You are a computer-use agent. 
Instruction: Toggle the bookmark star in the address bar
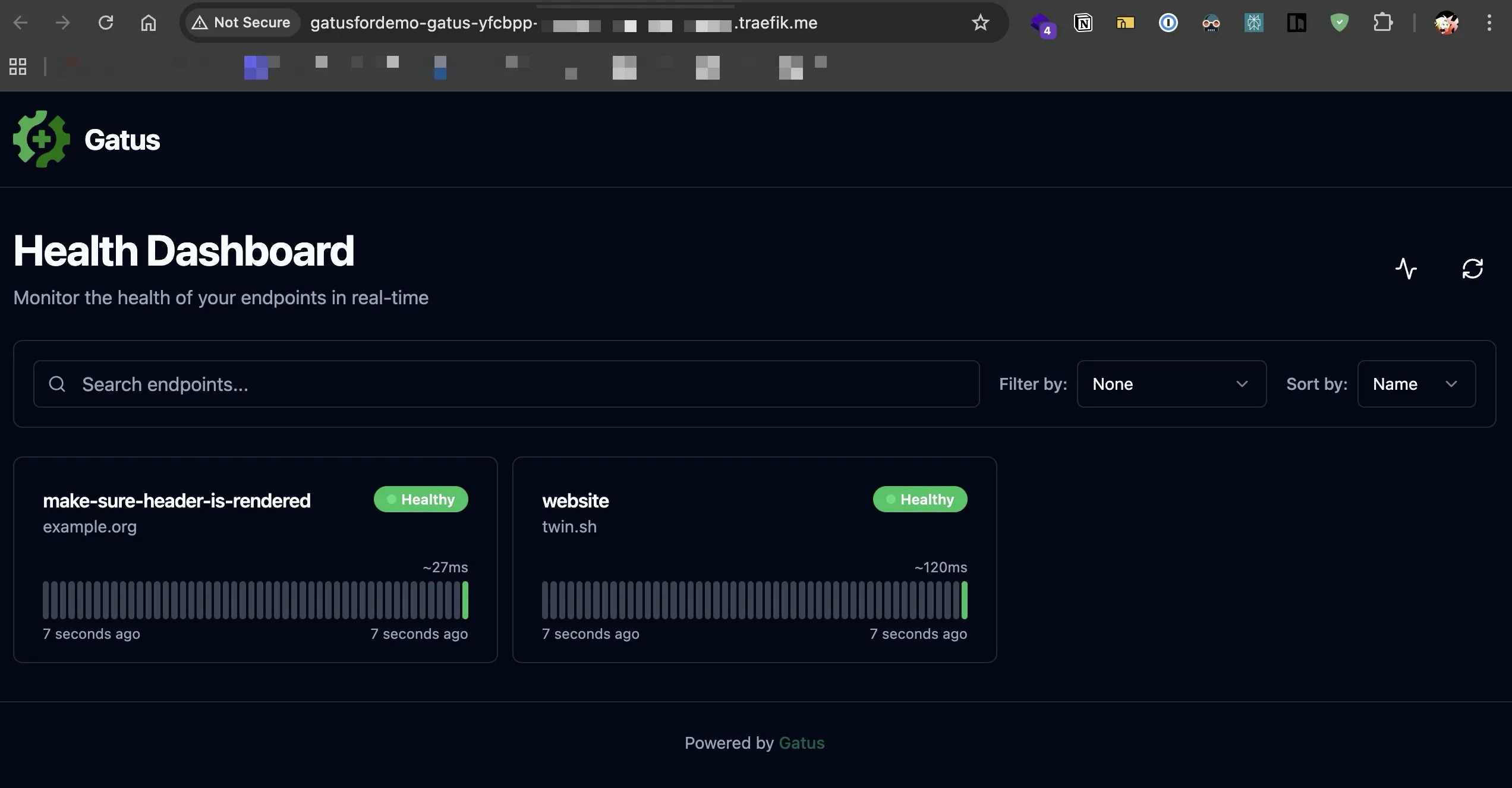coord(981,23)
